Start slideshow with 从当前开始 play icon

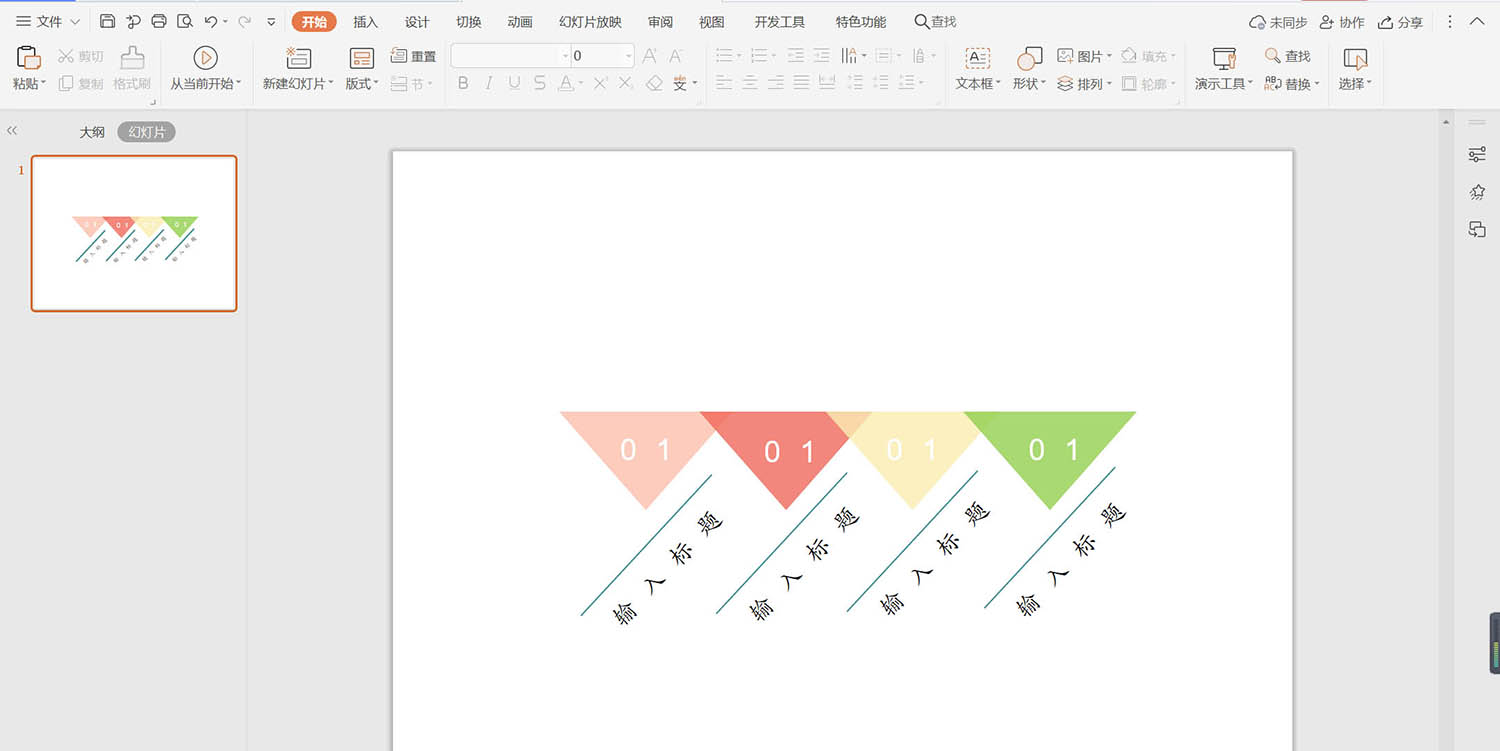(x=205, y=58)
